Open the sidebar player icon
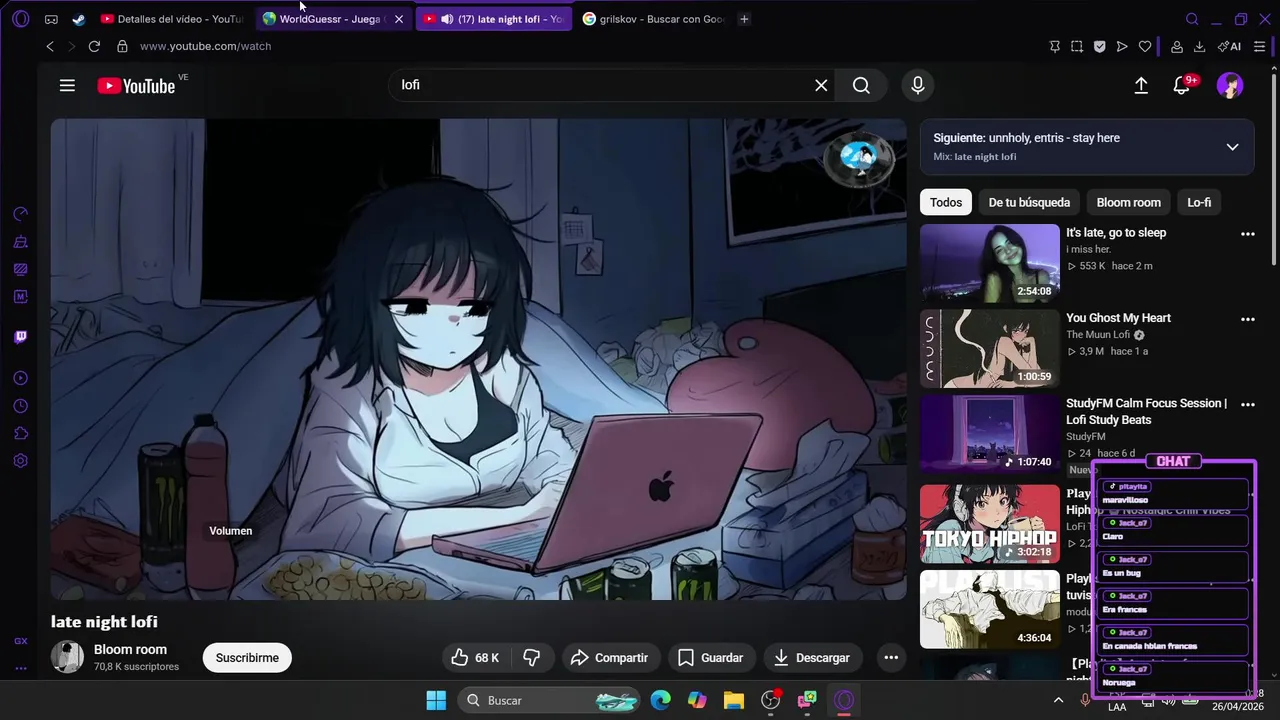 tap(20, 378)
